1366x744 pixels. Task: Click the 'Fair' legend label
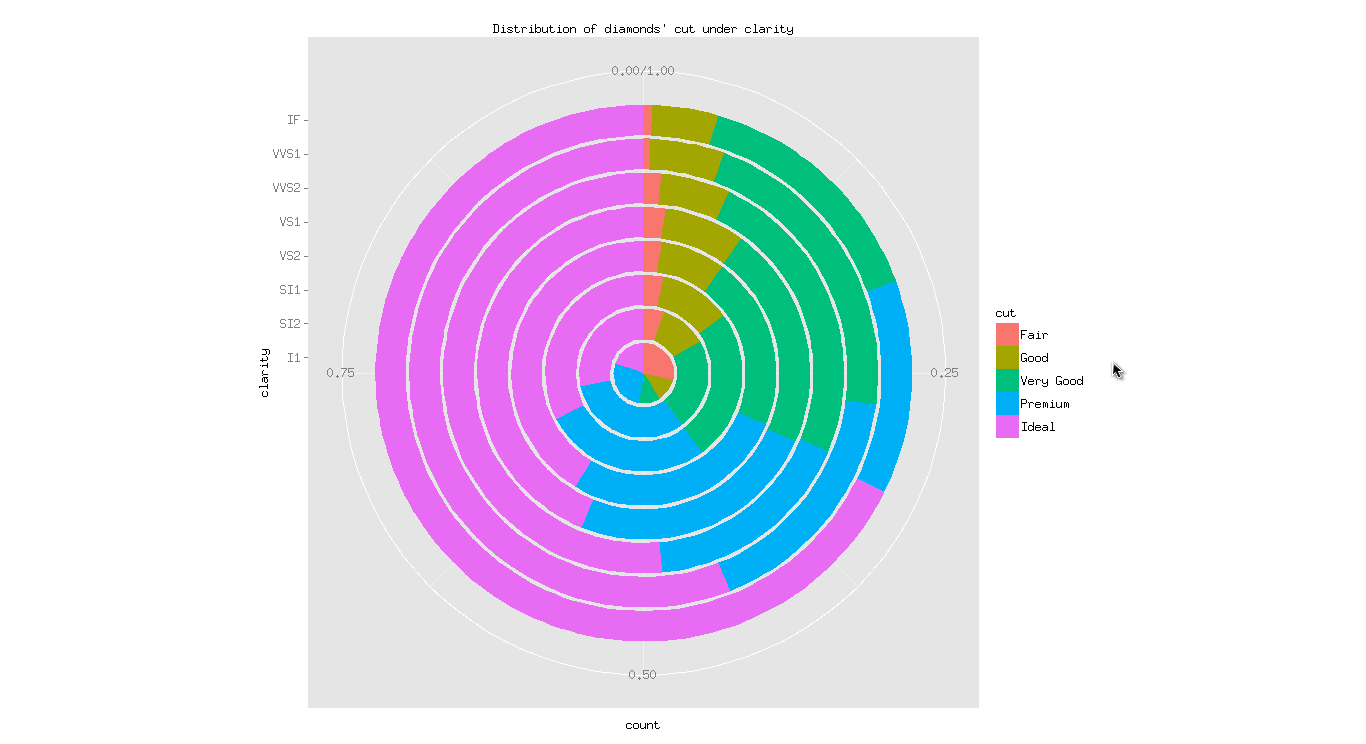(x=1034, y=335)
